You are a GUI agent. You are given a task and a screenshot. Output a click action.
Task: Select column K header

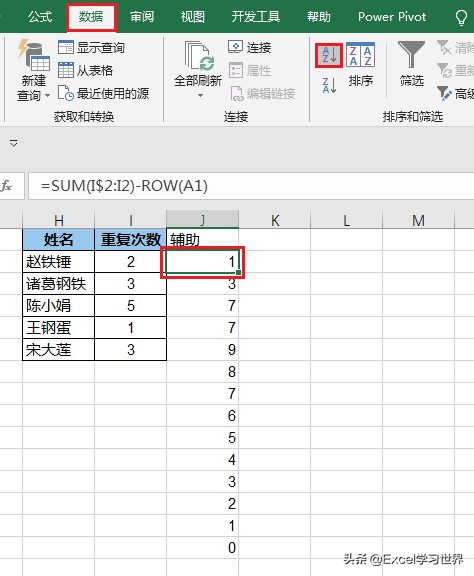point(274,220)
